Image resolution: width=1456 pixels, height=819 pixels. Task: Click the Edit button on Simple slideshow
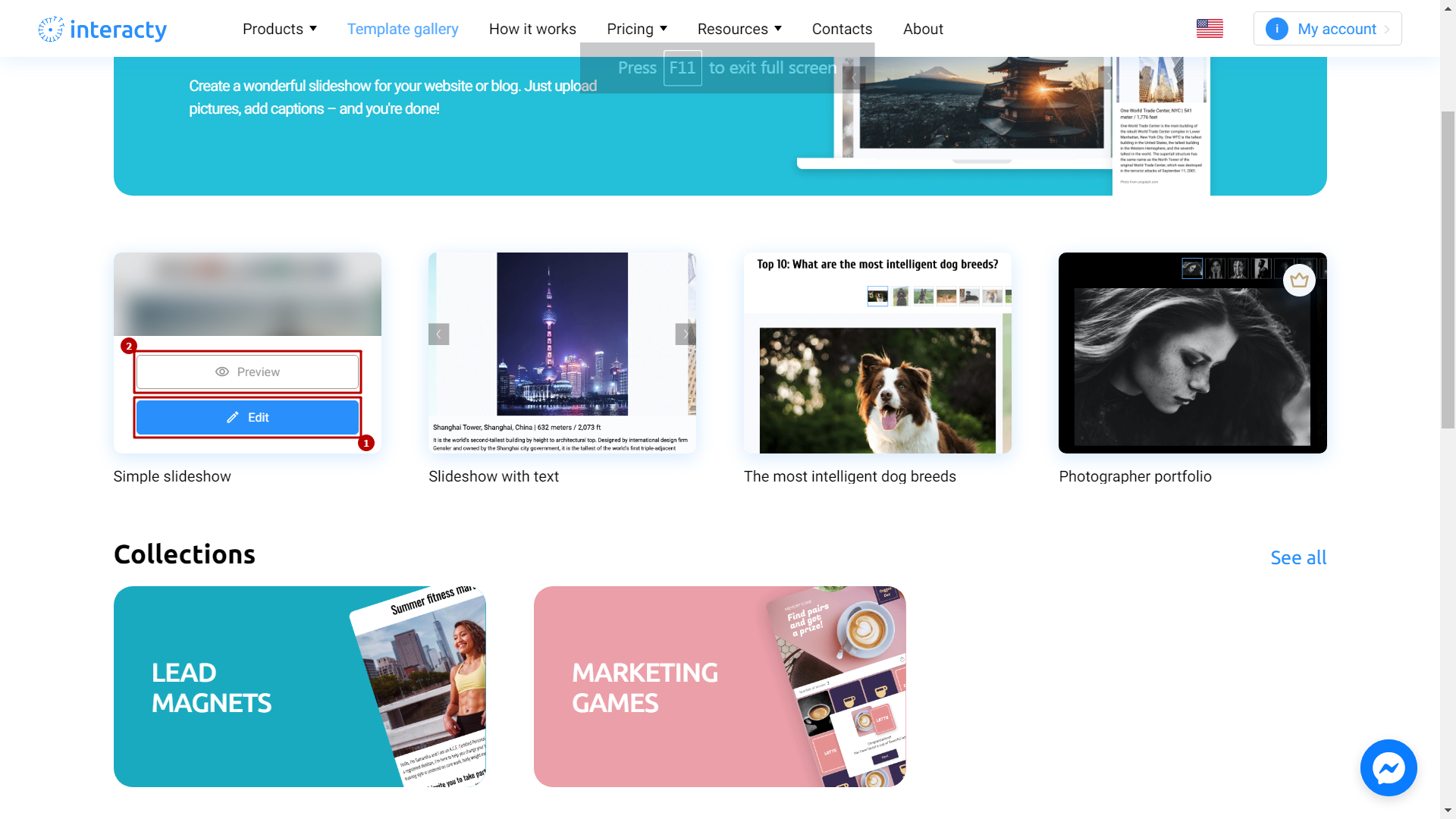pyautogui.click(x=247, y=417)
